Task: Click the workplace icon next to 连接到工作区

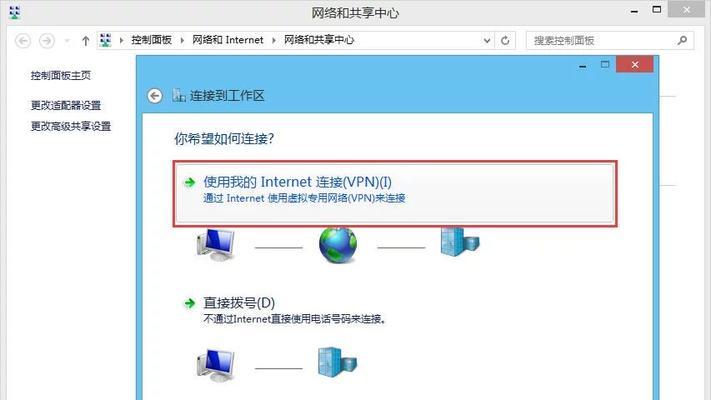Action: point(179,96)
